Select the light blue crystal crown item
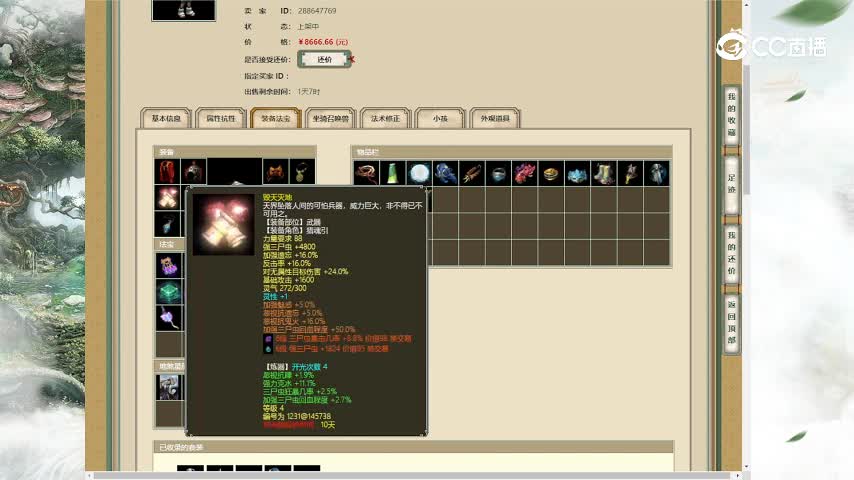This screenshot has height=480, width=854. [577, 173]
